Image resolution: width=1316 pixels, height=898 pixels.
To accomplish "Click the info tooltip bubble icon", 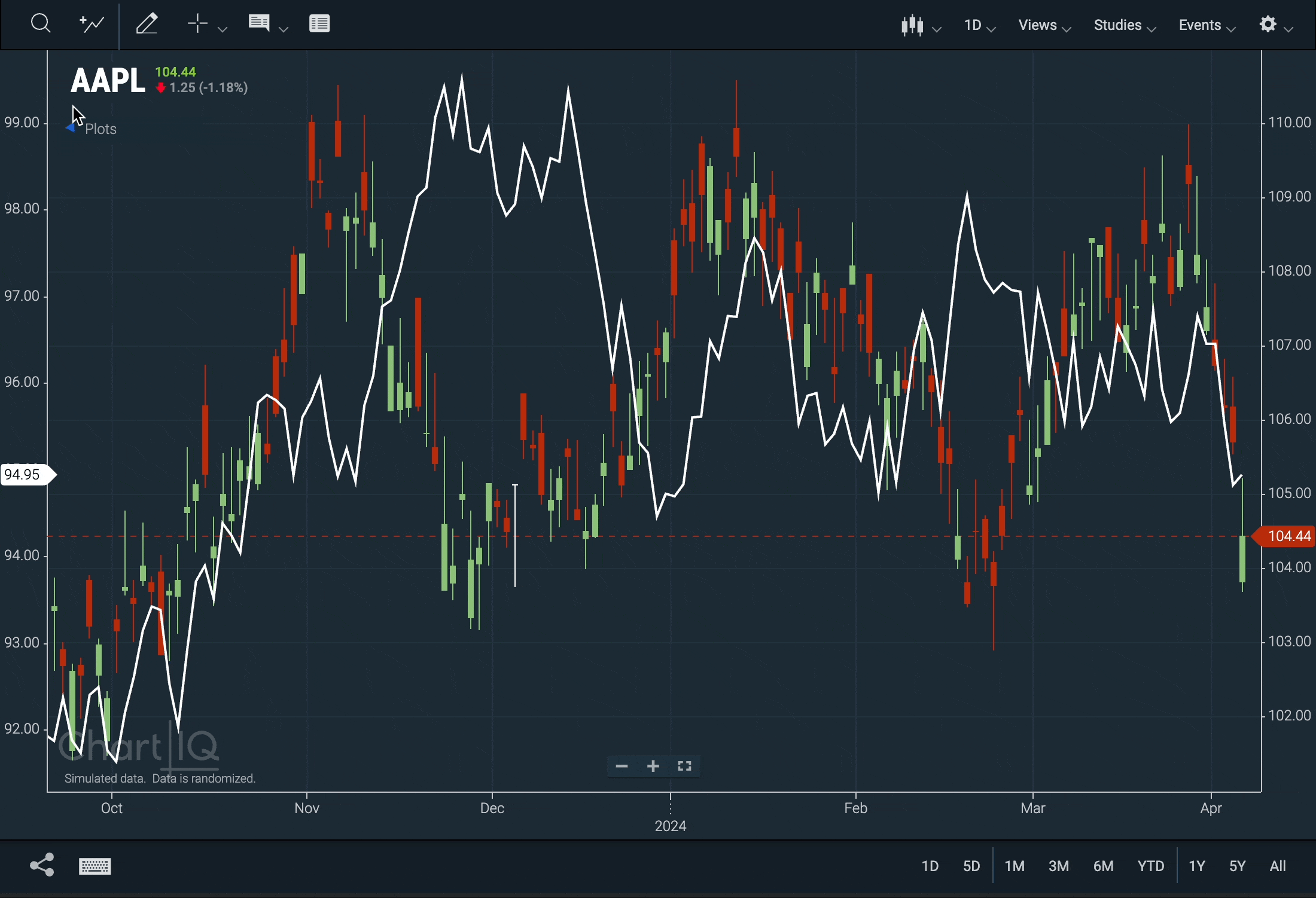I will click(259, 23).
